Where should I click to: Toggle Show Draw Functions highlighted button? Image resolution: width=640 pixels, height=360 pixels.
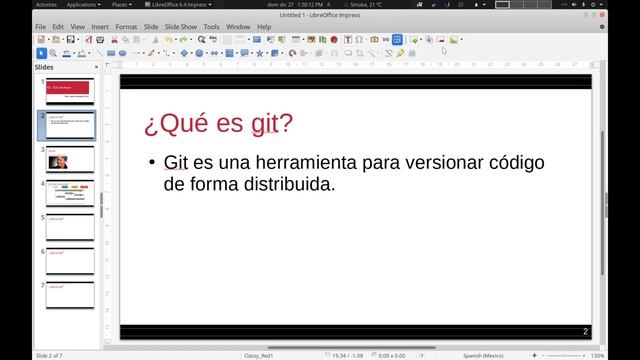point(397,40)
